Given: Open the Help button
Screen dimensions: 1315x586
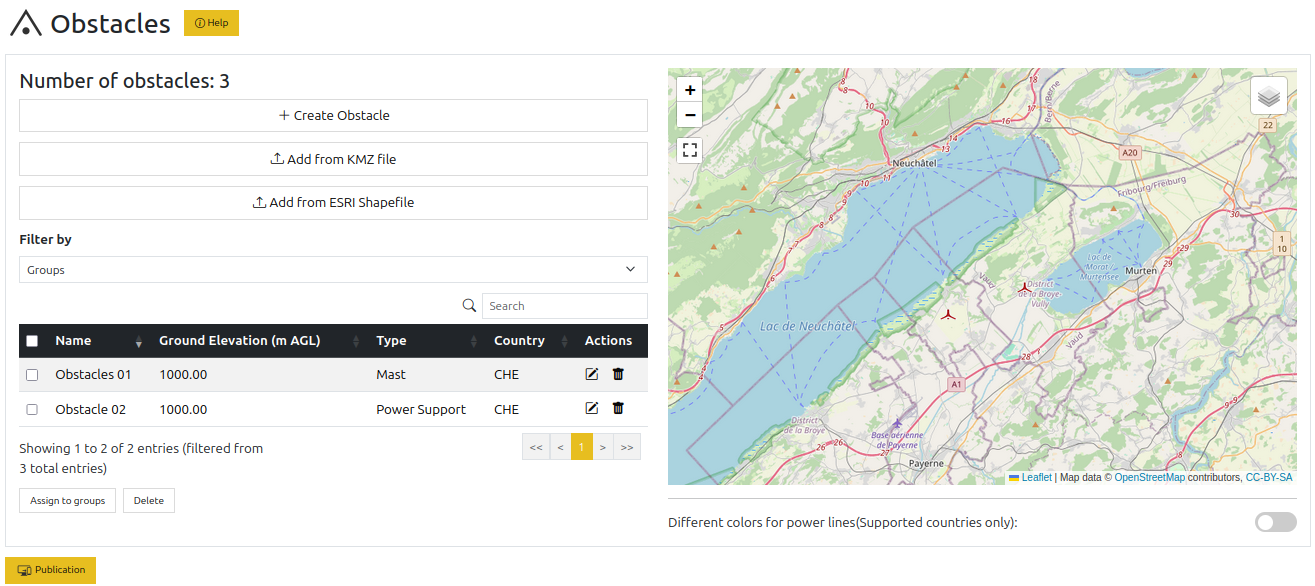Looking at the screenshot, I should [211, 23].
